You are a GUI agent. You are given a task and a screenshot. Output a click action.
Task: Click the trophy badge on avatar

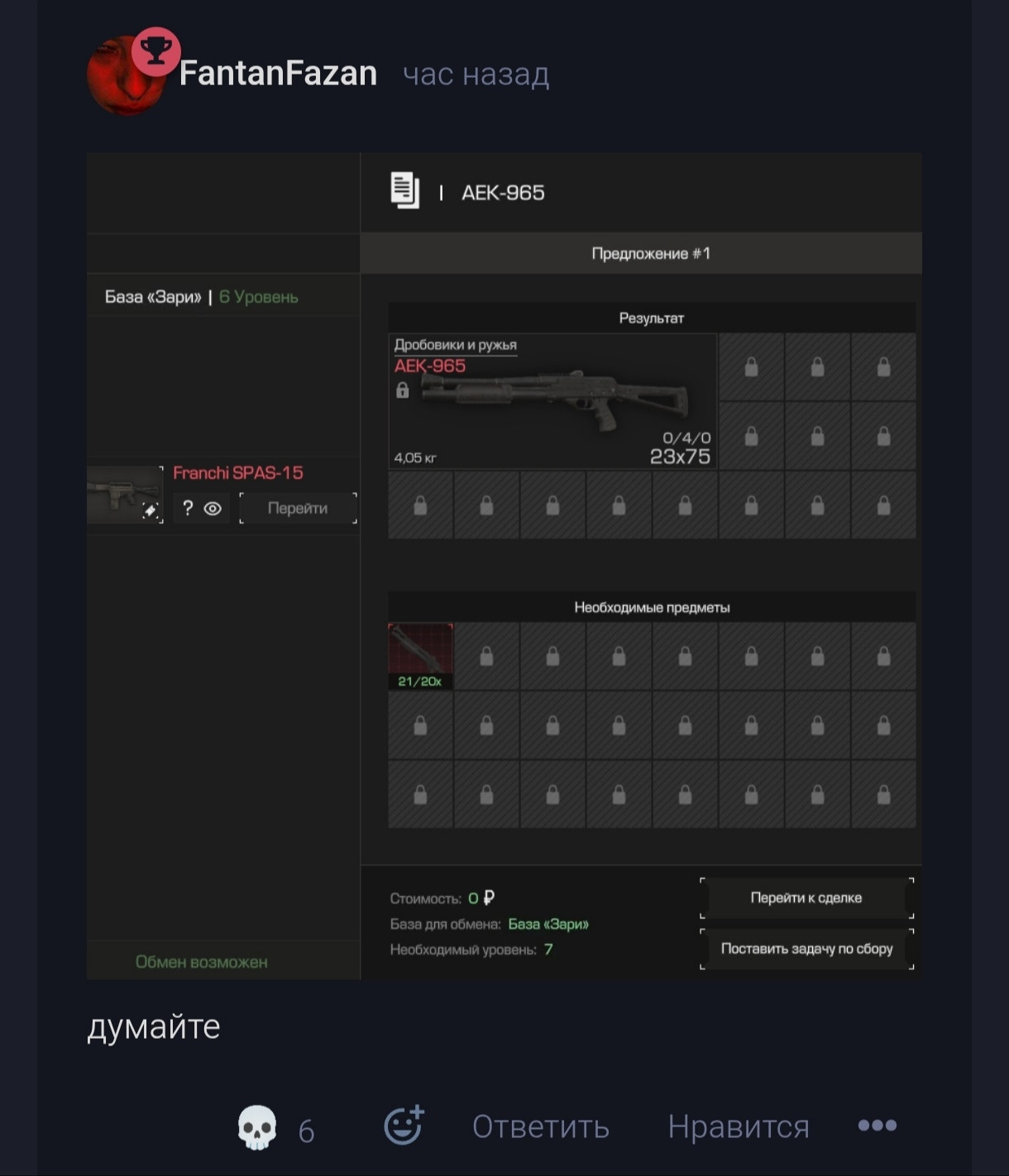(156, 52)
